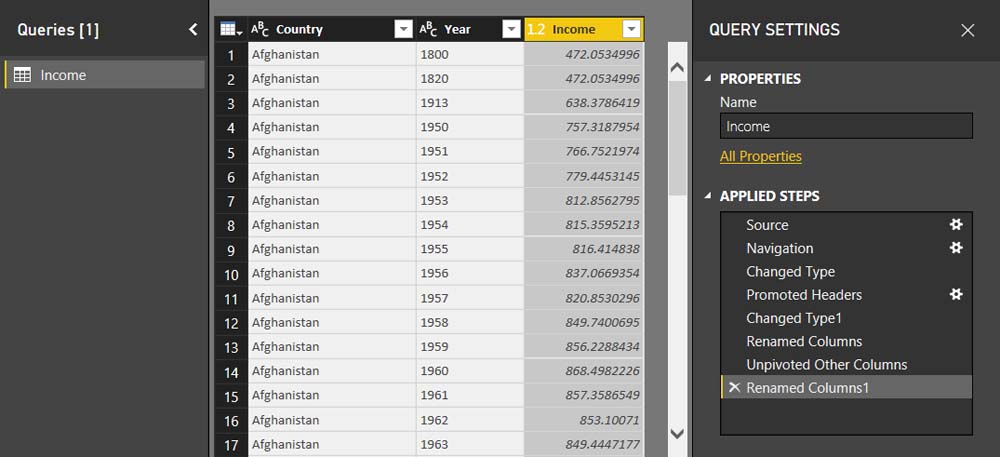
Task: Select the Unpivoted Other Columns step
Action: pyautogui.click(x=826, y=365)
